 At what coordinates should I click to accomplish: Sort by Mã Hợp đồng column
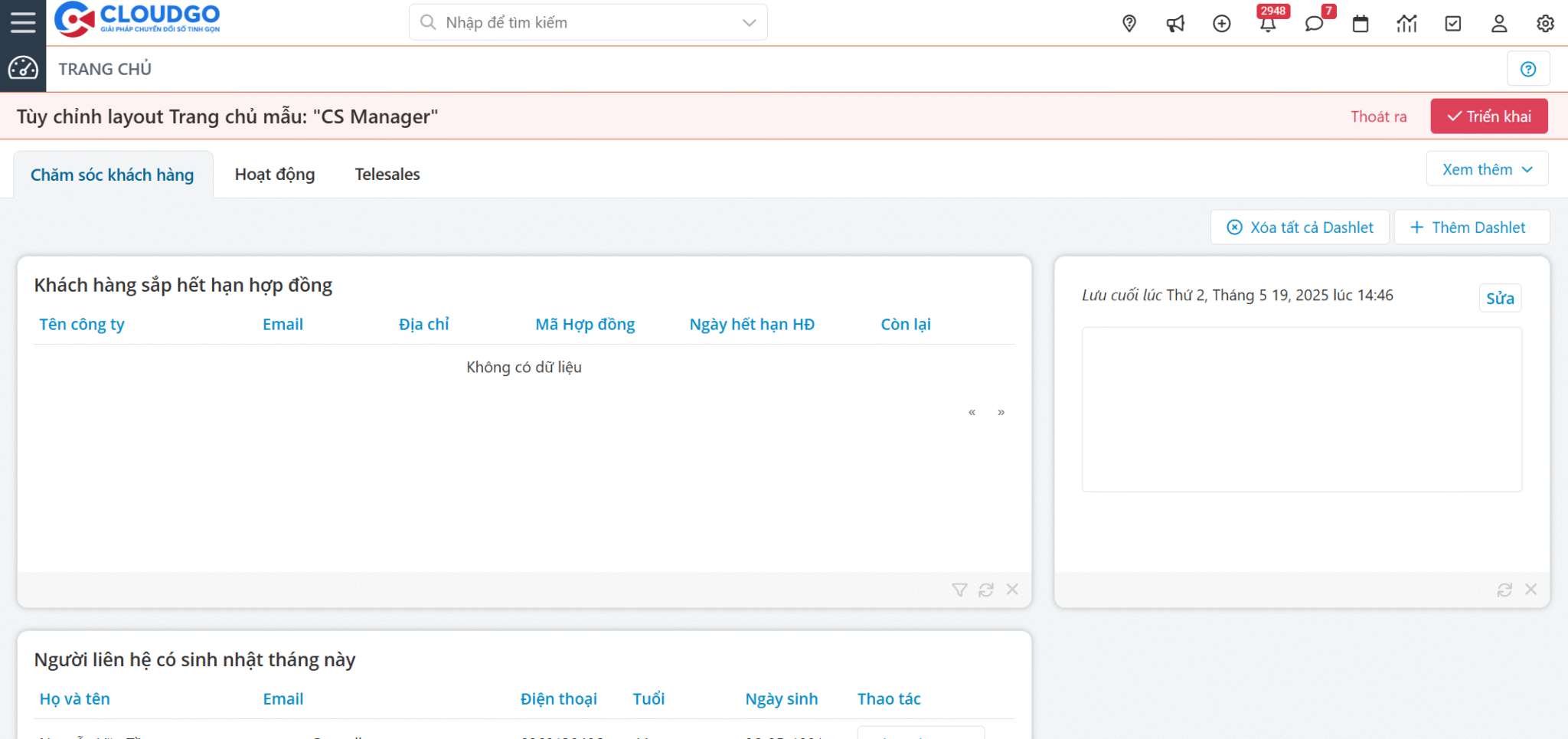tap(585, 325)
